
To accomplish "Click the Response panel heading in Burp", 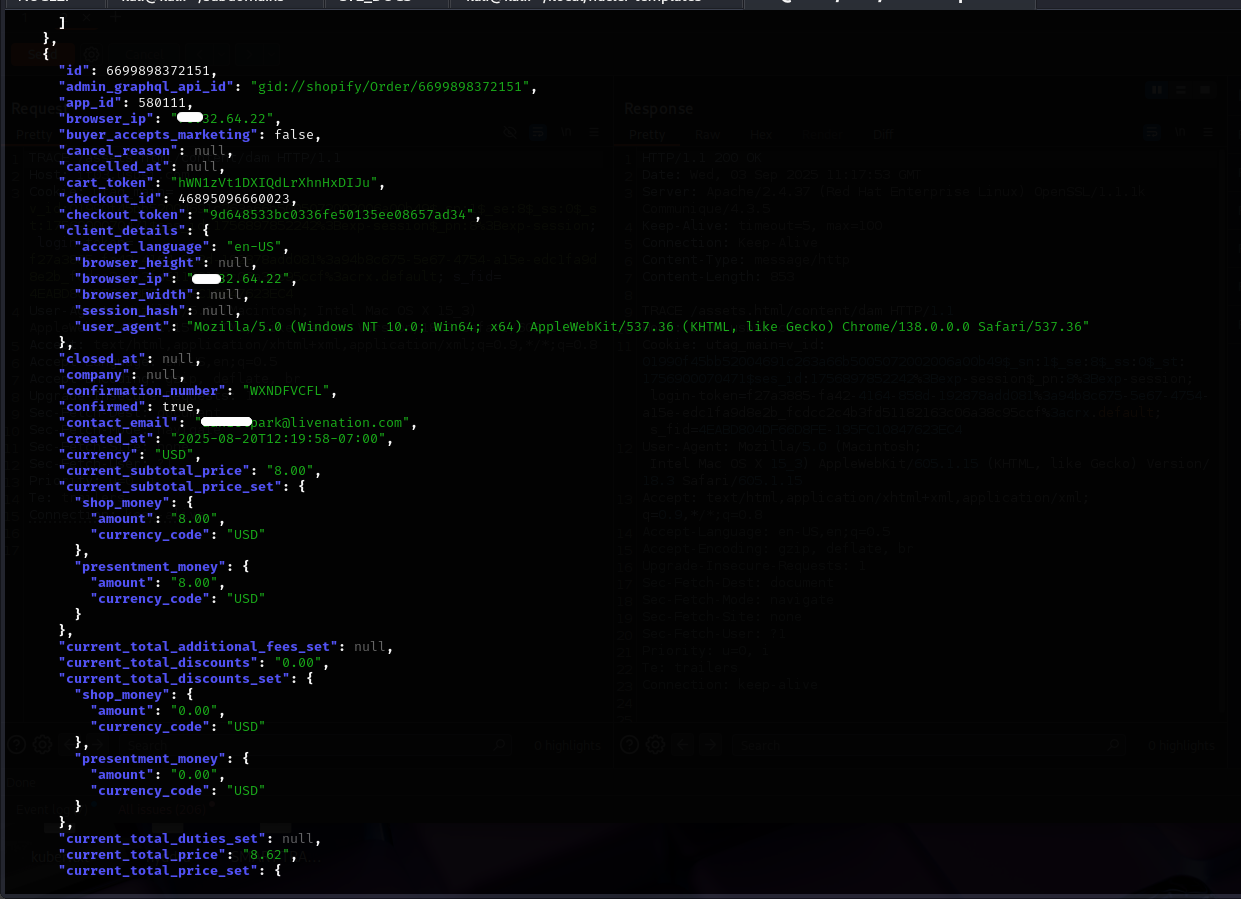I will click(x=658, y=108).
